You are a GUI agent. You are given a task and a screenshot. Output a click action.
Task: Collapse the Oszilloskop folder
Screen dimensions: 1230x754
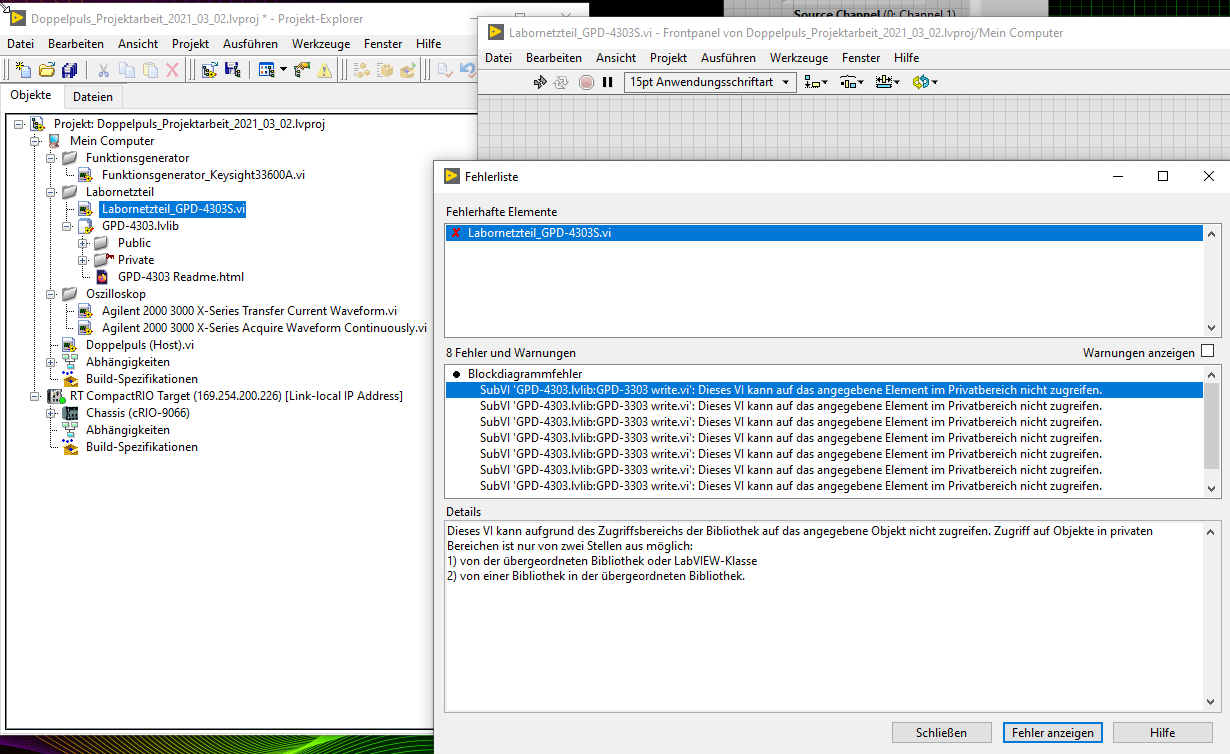click(51, 294)
